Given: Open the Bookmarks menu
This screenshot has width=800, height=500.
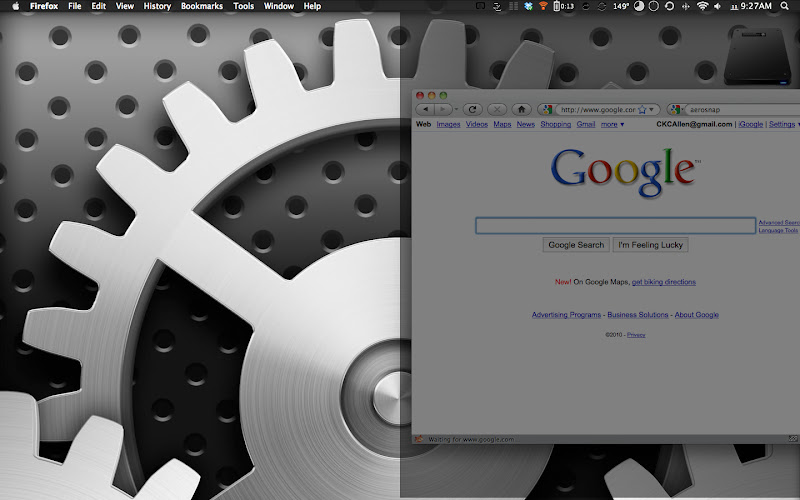Looking at the screenshot, I should [202, 6].
